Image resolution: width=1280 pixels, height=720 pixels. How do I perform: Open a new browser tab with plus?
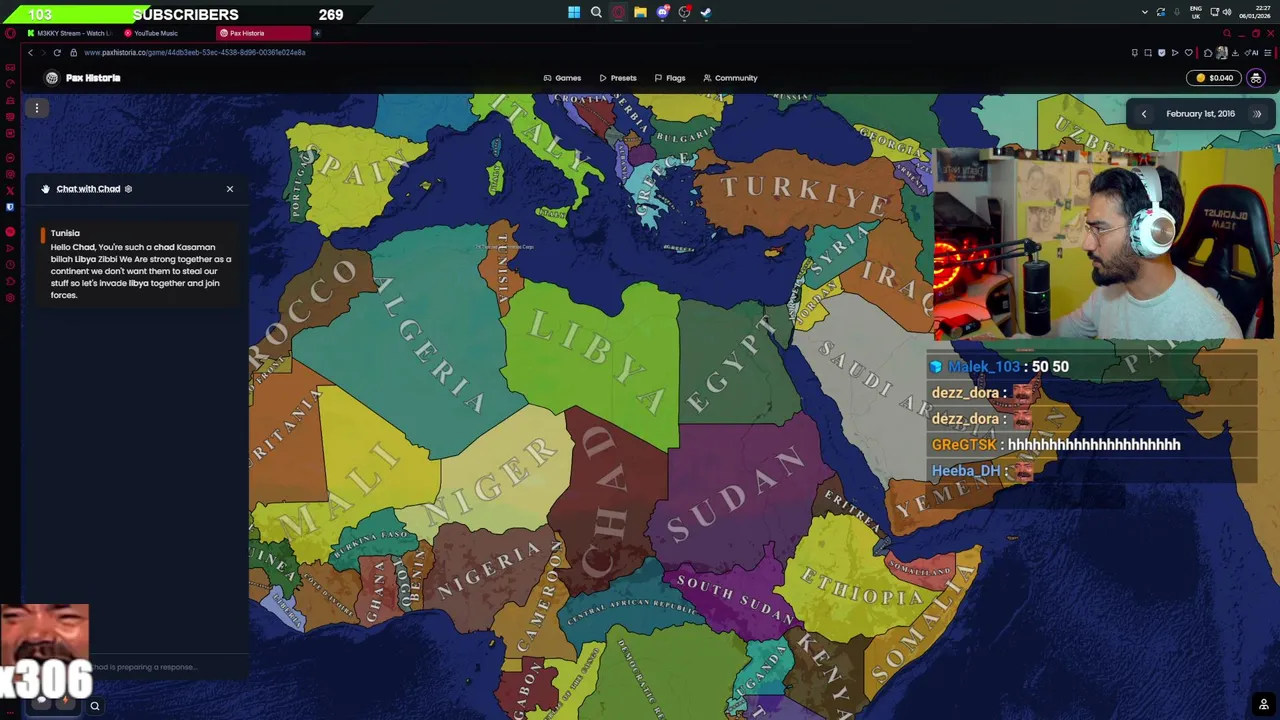pos(317,33)
